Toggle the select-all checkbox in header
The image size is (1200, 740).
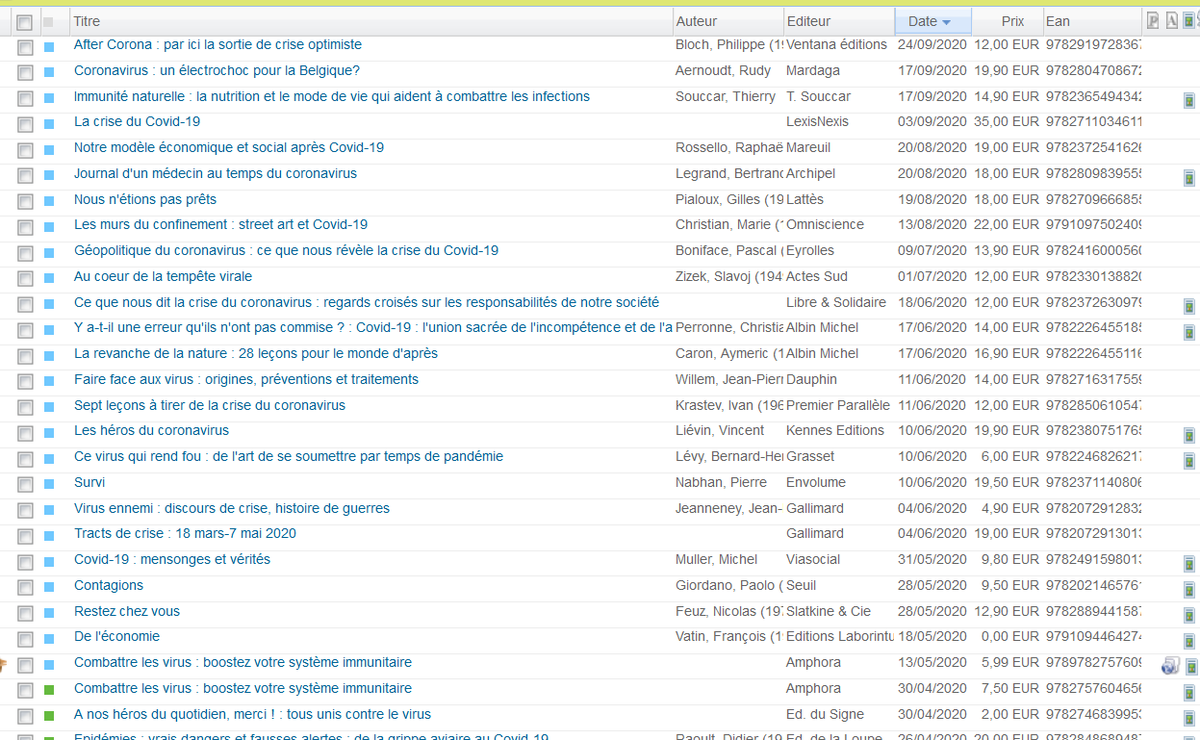point(25,22)
